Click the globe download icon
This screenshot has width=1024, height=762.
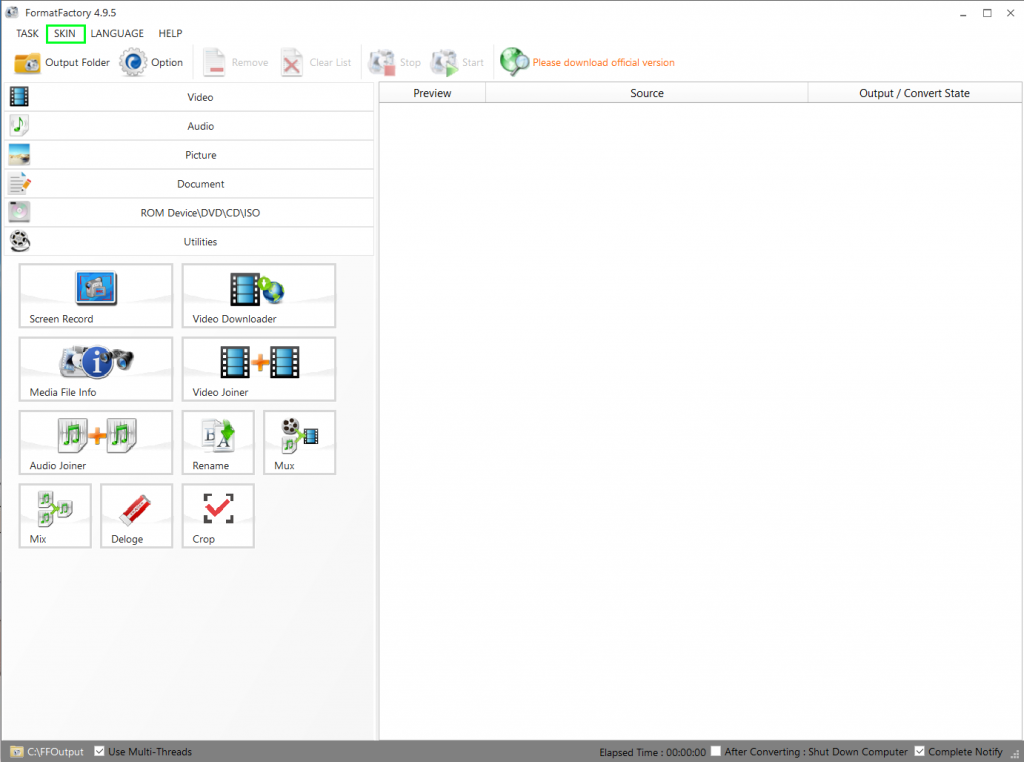click(x=514, y=62)
